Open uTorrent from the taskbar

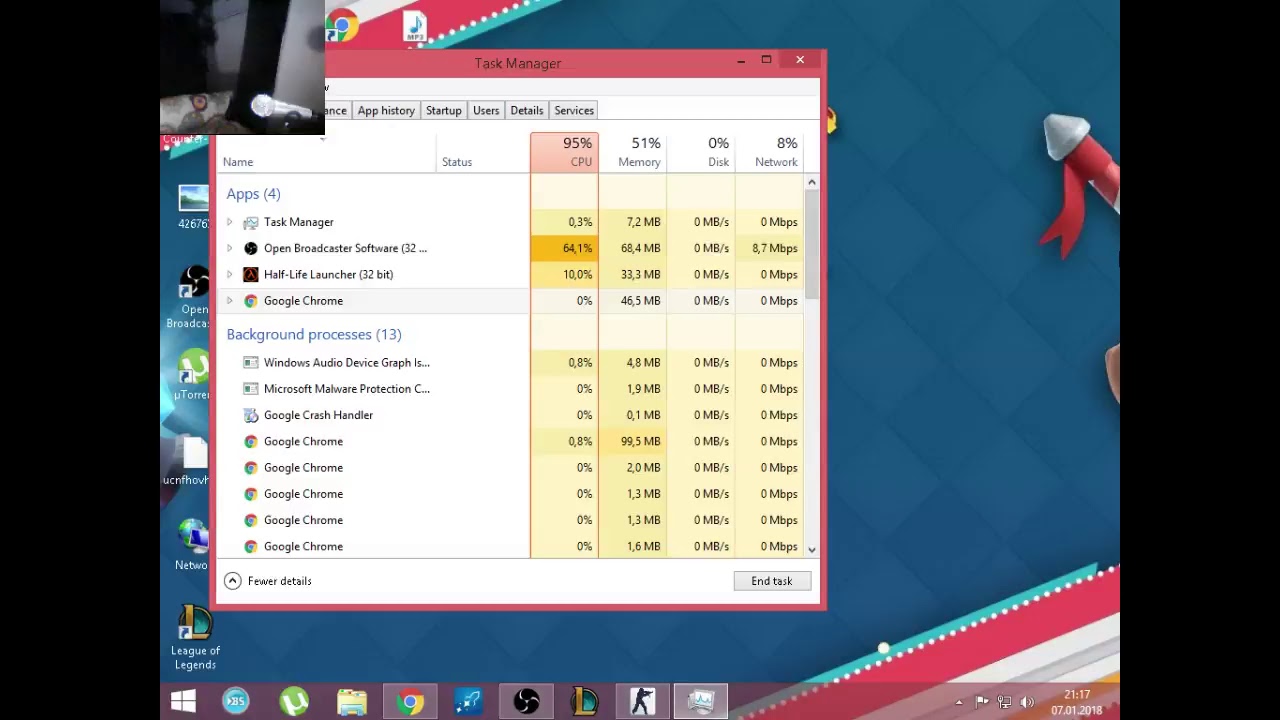point(294,701)
